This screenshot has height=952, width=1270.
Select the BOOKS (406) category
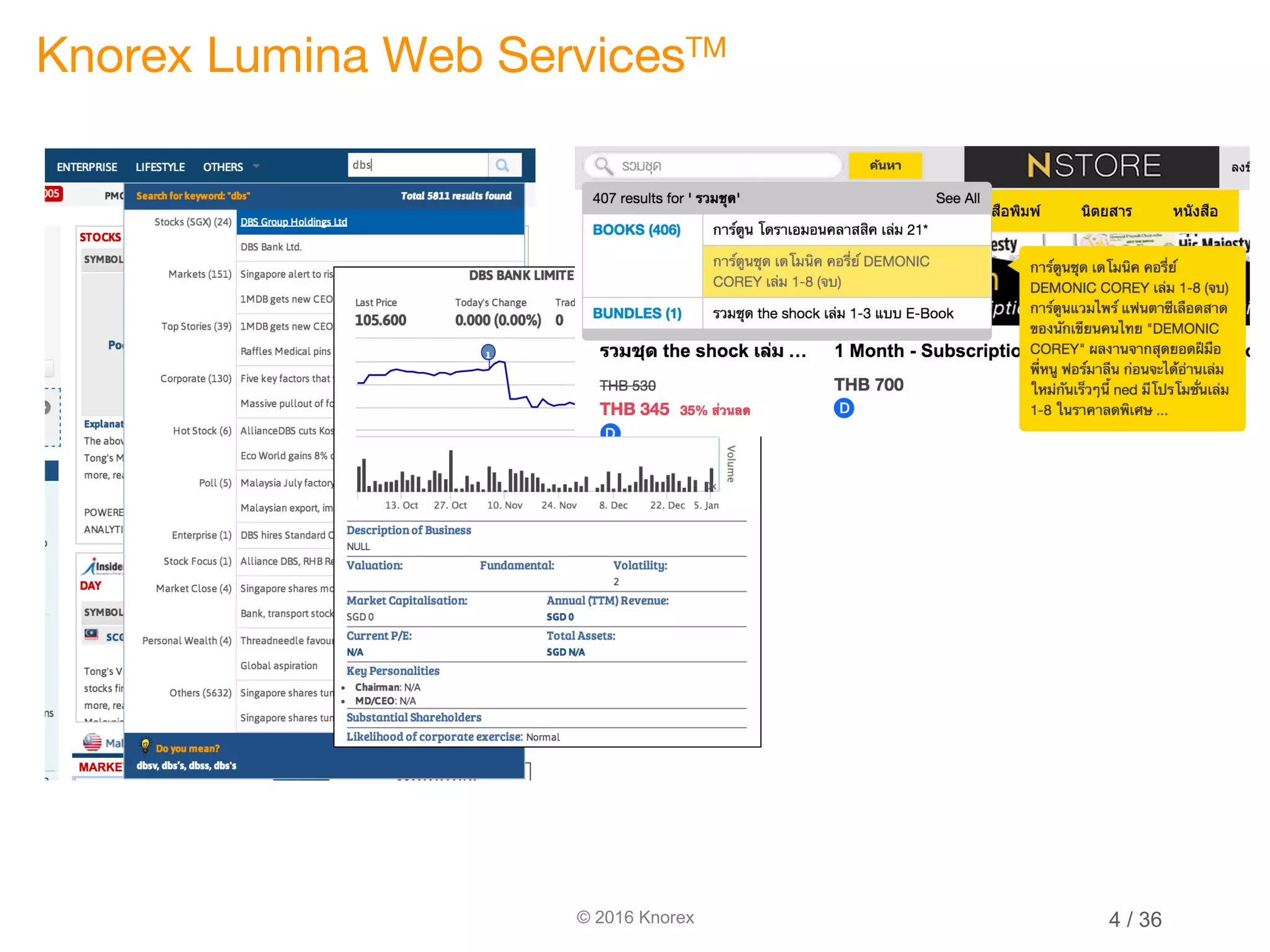tap(636, 230)
